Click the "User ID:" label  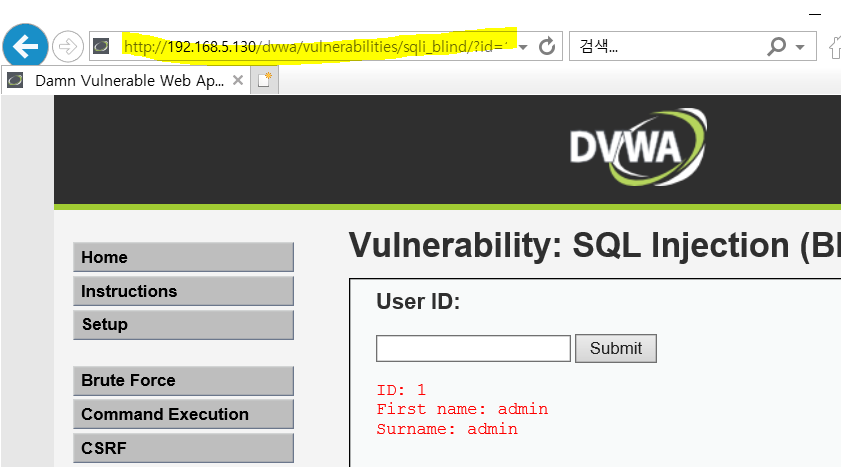coord(418,301)
